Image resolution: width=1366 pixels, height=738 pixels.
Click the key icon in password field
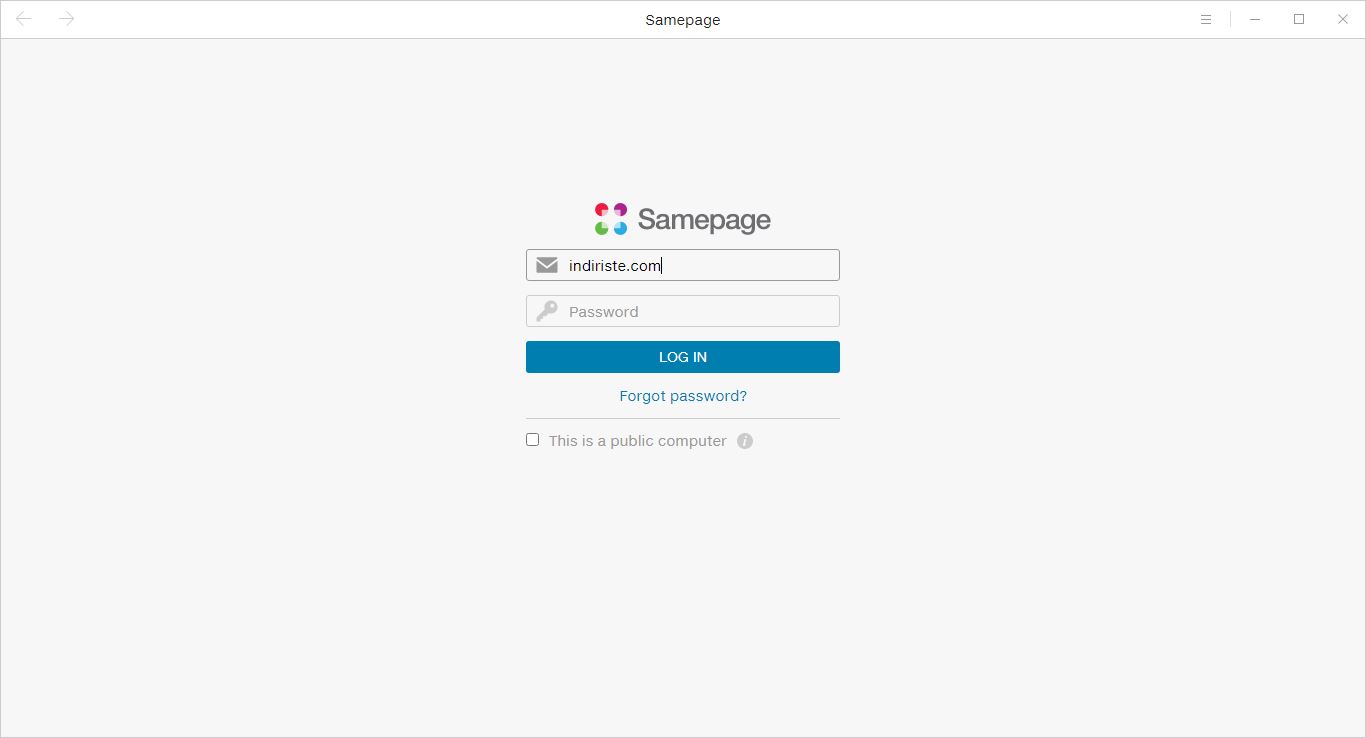(x=547, y=311)
